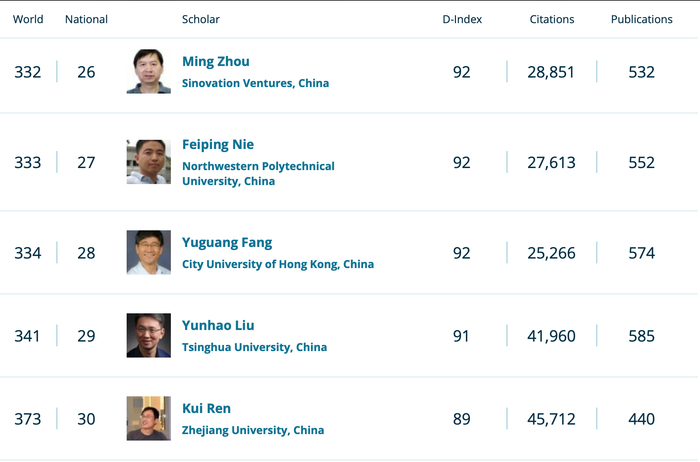Click the National rank column header
This screenshot has width=700, height=462.
[86, 19]
